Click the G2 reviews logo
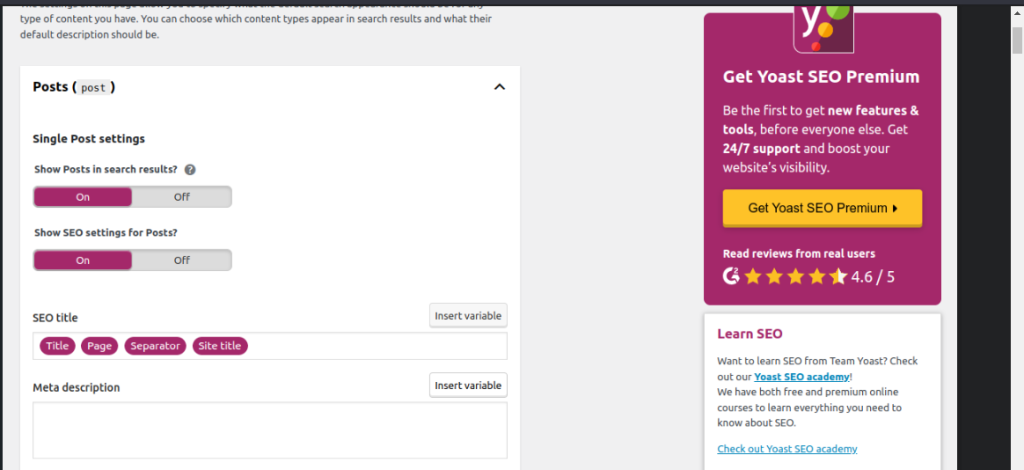Viewport: 1024px width, 470px height. coord(731,275)
